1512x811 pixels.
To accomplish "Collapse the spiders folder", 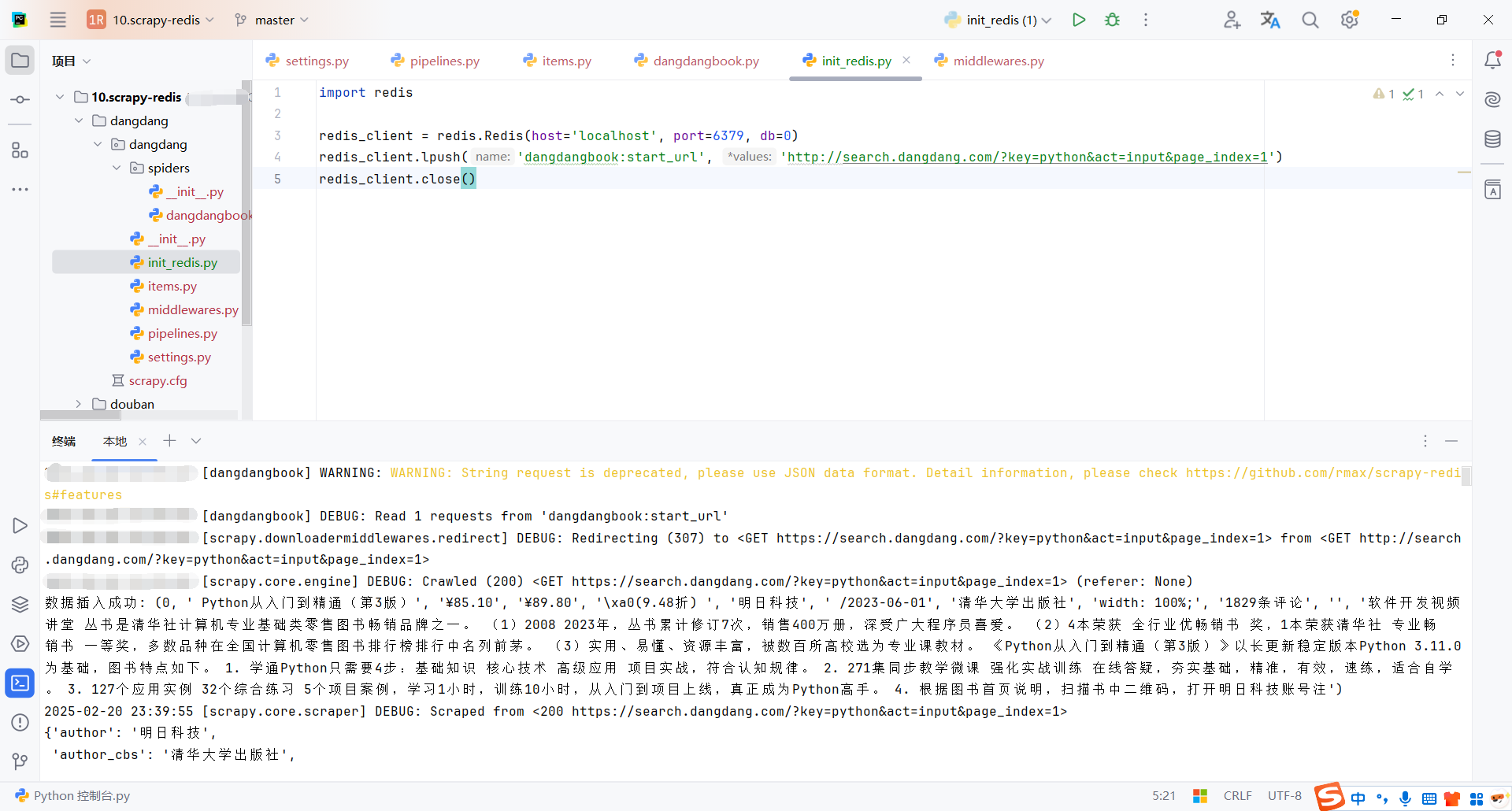I will click(x=117, y=168).
